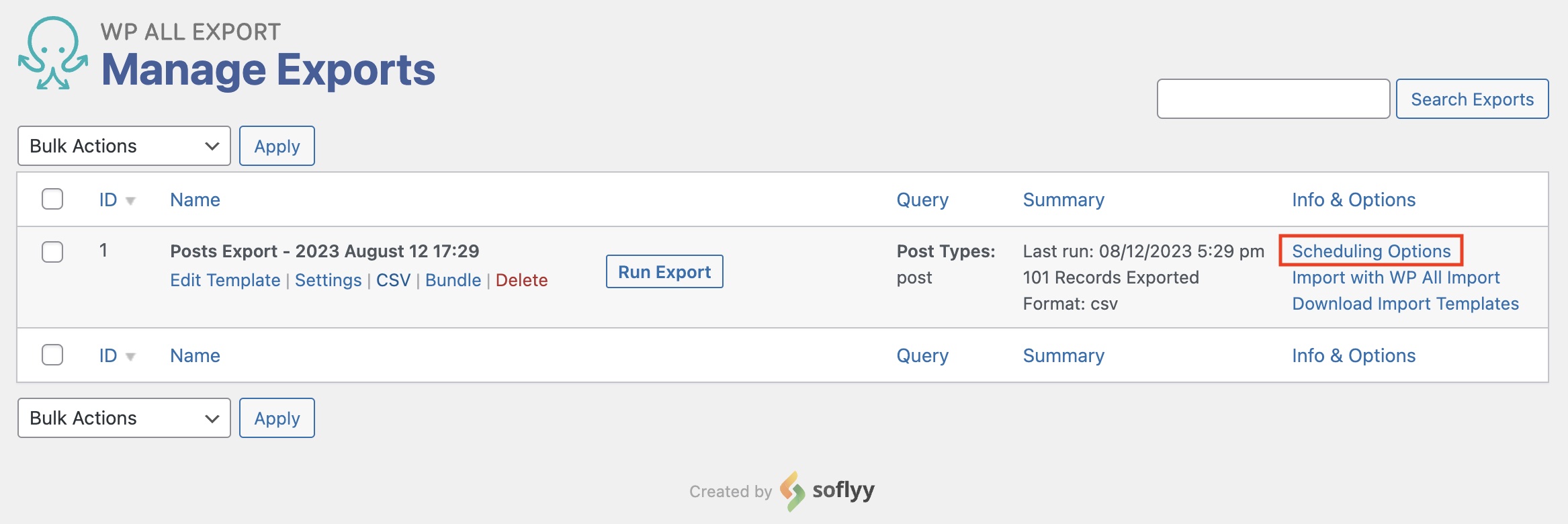Open Import with WP All Import link
The height and width of the screenshot is (524, 1568).
(1395, 277)
